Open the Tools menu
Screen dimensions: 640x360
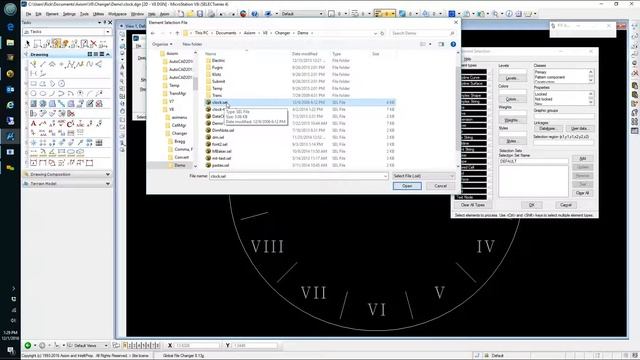tap(84, 14)
